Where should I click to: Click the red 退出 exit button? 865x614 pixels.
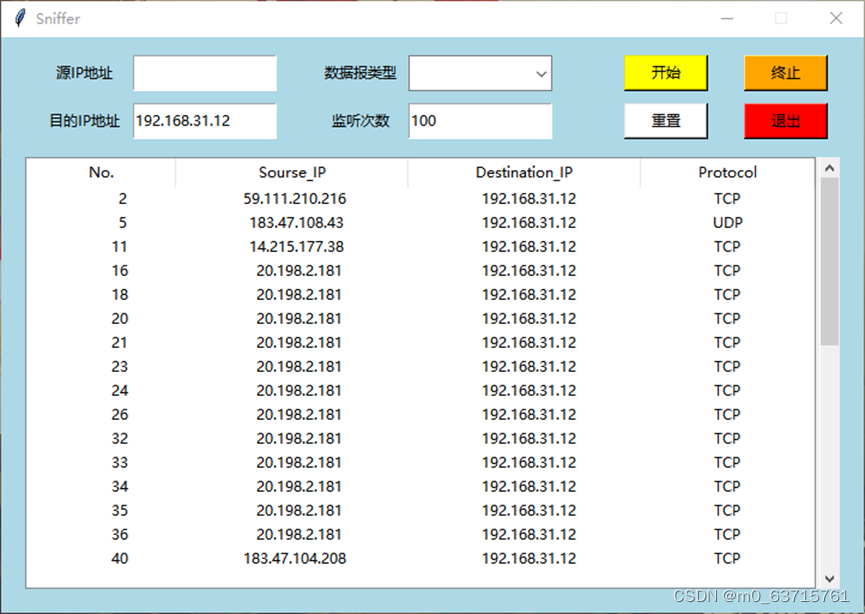786,121
